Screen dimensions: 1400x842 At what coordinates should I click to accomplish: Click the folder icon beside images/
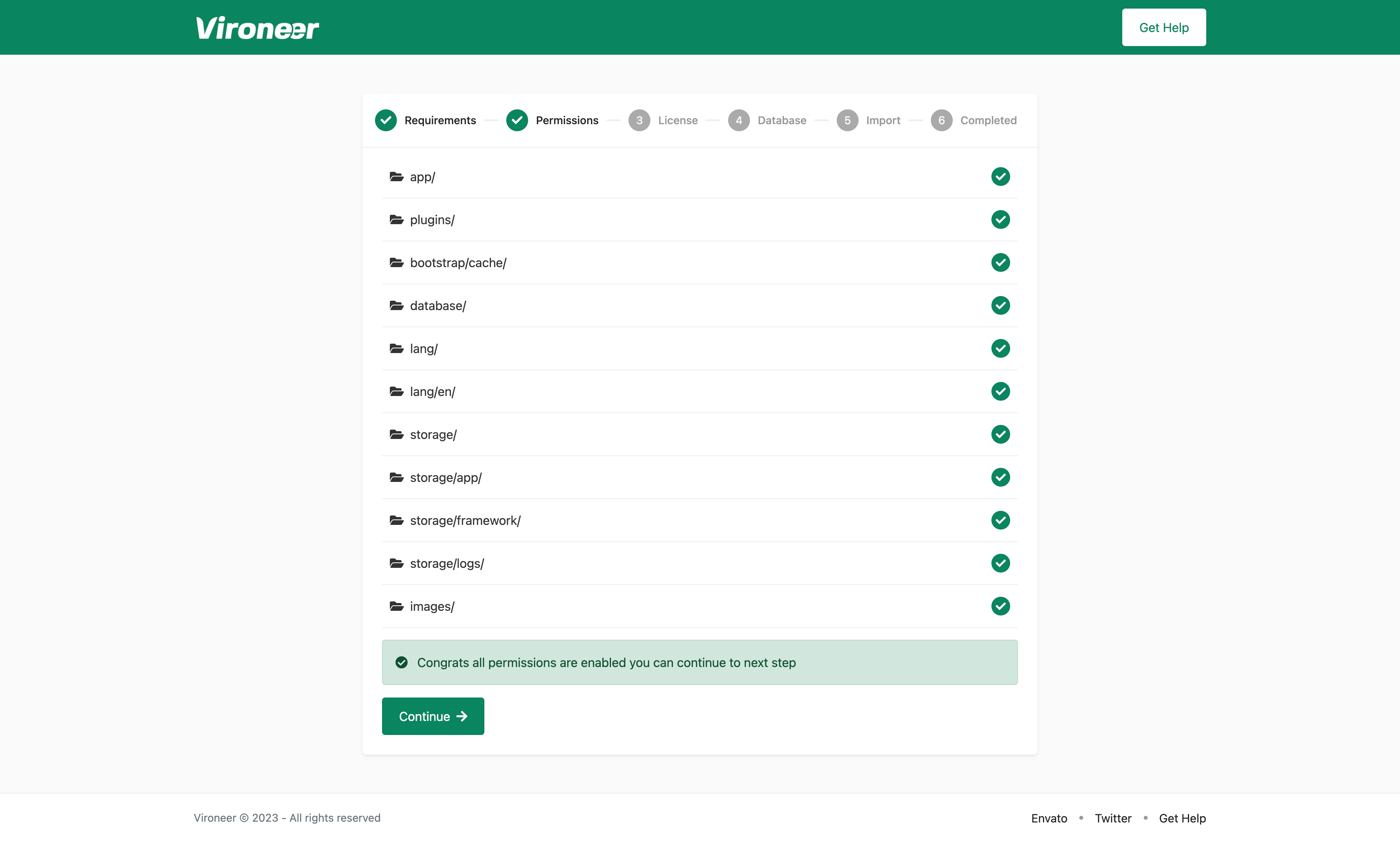click(x=396, y=606)
